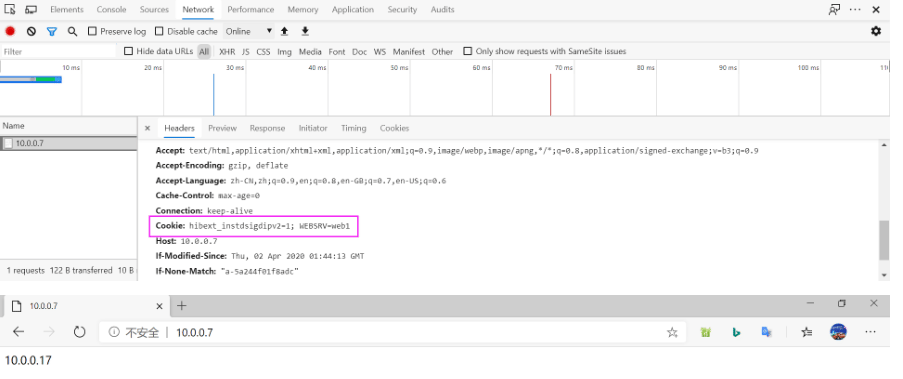
Task: Toggle the network filter funnel icon
Action: pyautogui.click(x=52, y=31)
